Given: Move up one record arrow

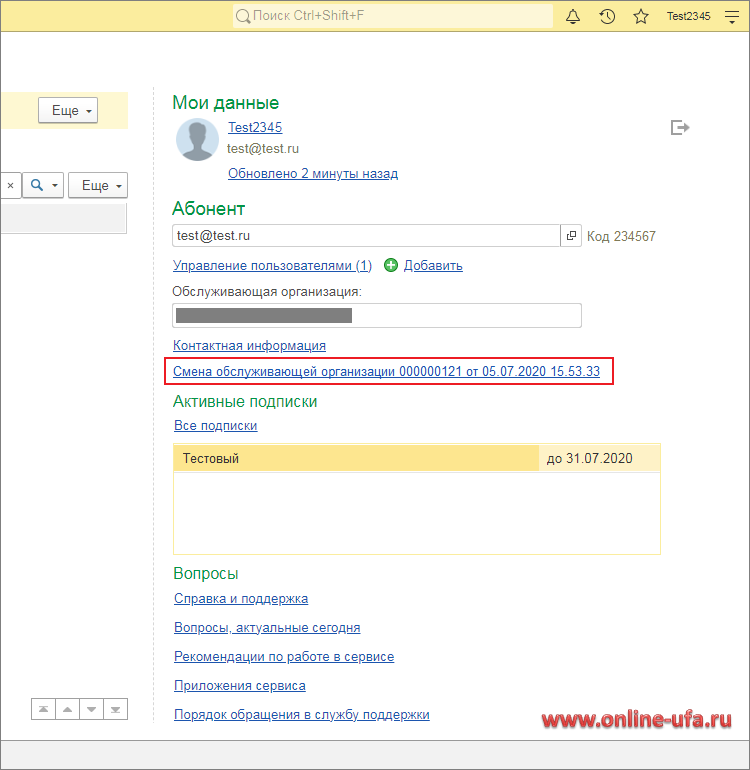Looking at the screenshot, I should pyautogui.click(x=67, y=709).
